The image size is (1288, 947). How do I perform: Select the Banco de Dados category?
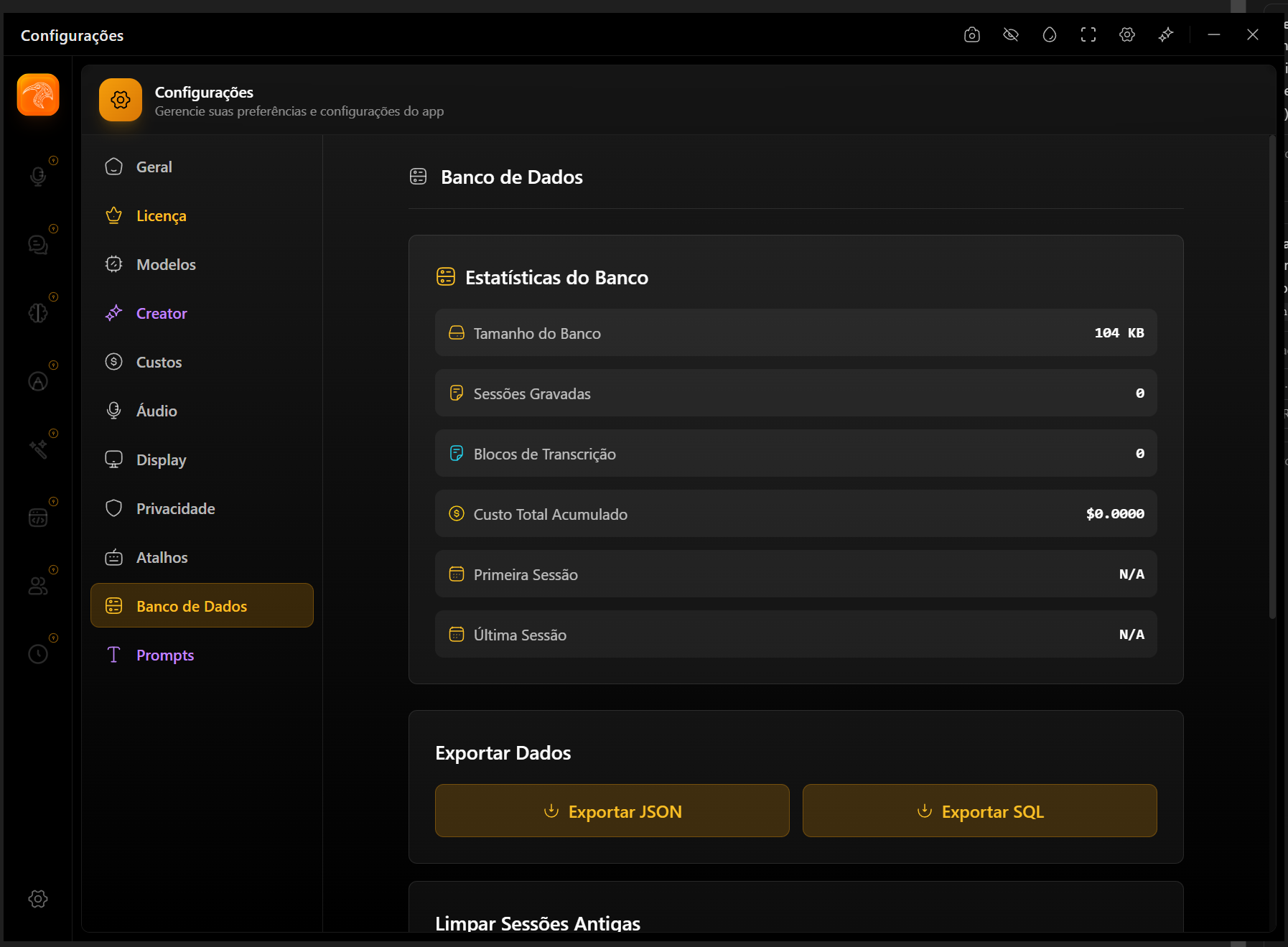pos(202,605)
